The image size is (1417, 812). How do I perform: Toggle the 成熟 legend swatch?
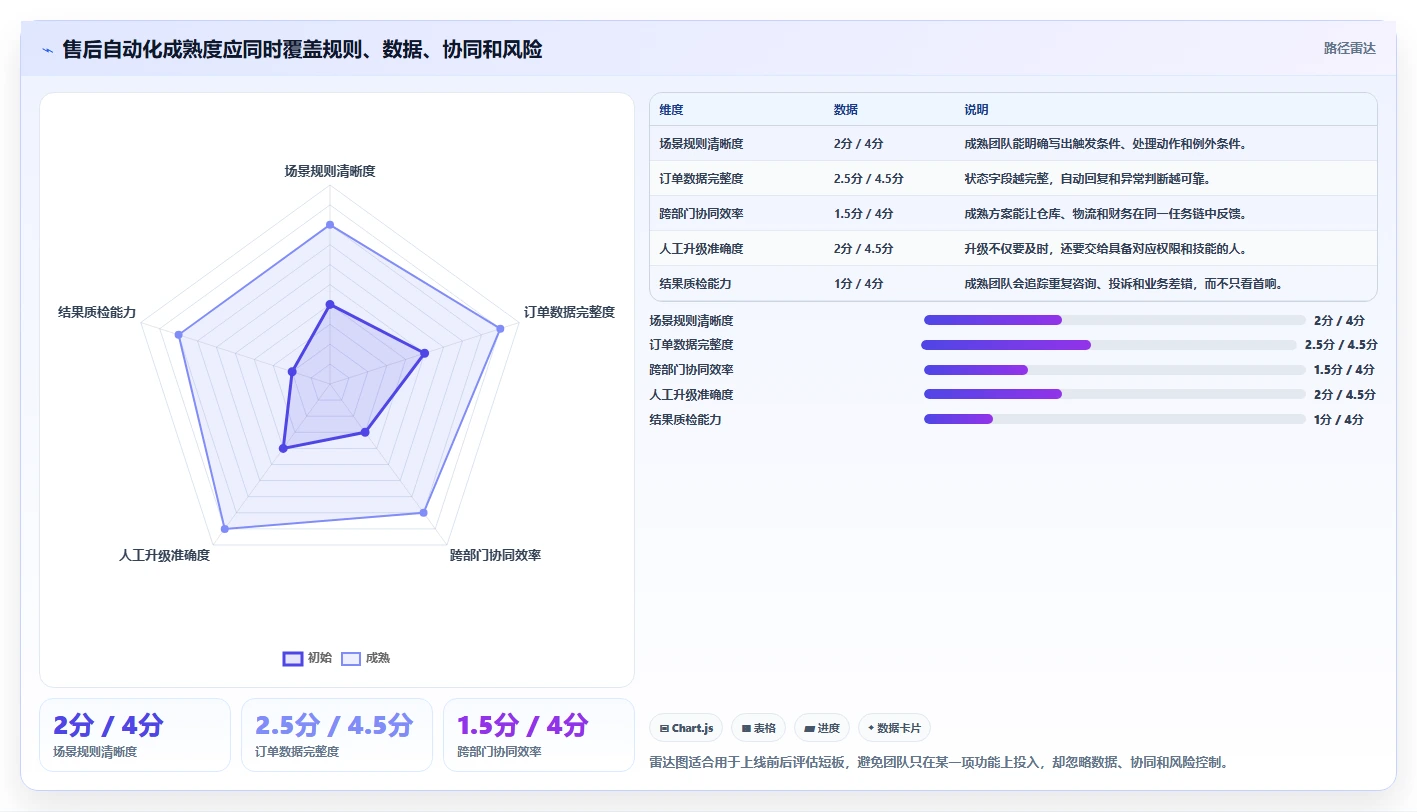pyautogui.click(x=351, y=658)
